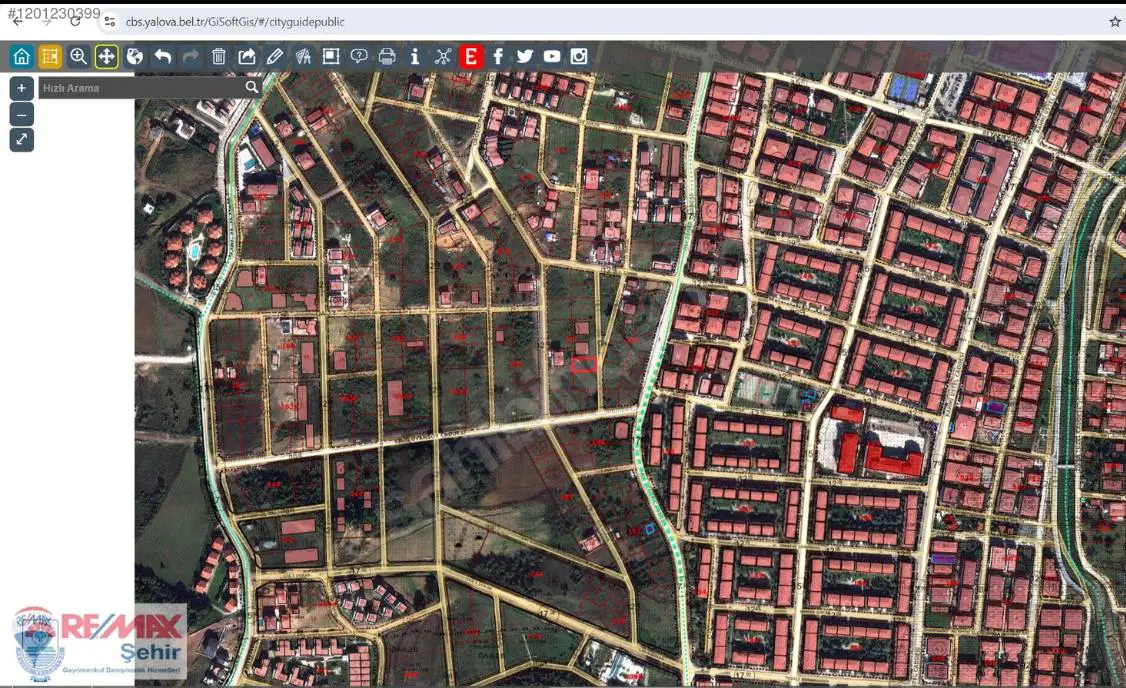Reload the browser page
The image size is (1126, 688).
point(75,22)
